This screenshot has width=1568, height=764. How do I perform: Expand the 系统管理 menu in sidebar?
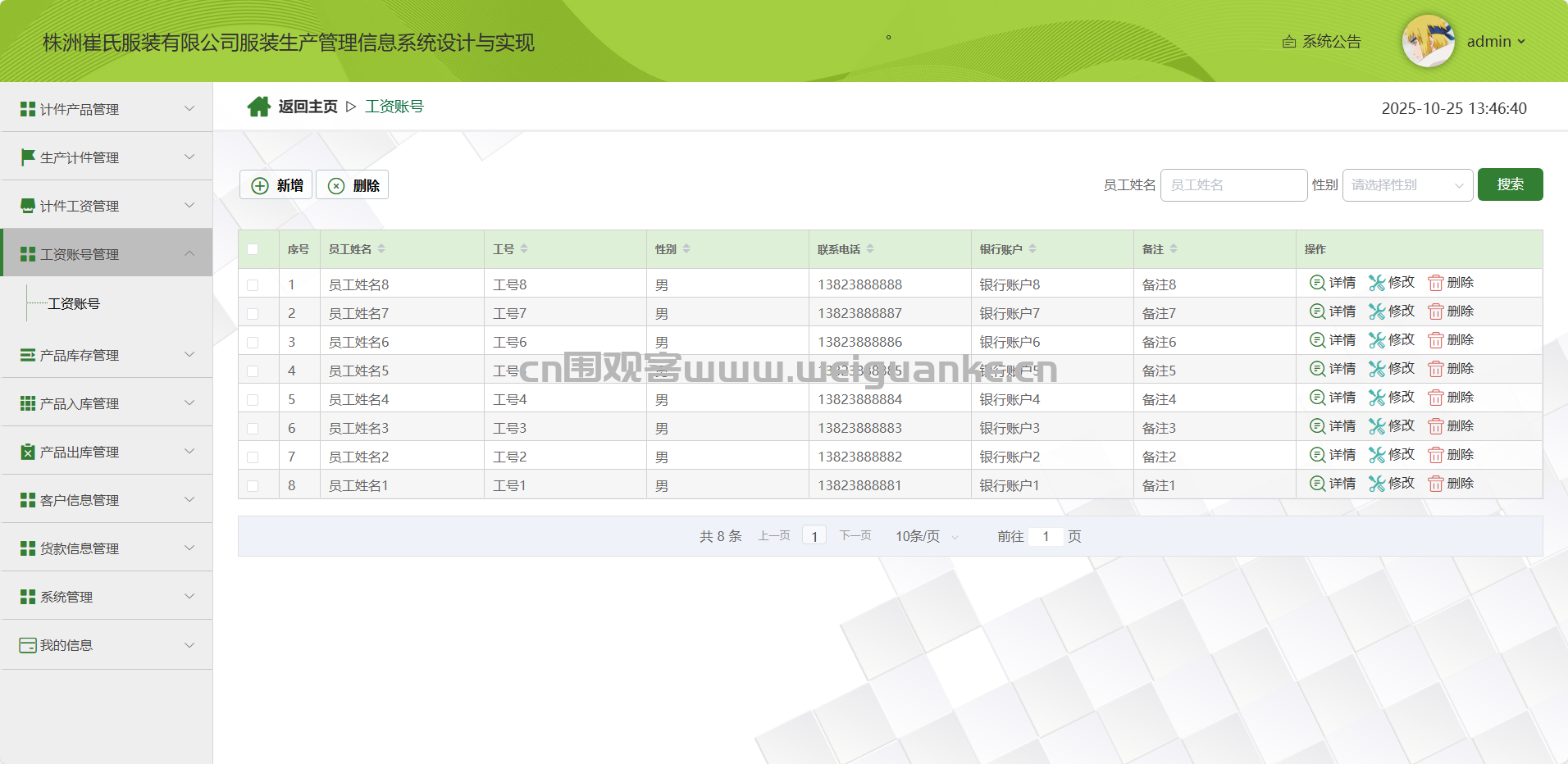coord(107,597)
